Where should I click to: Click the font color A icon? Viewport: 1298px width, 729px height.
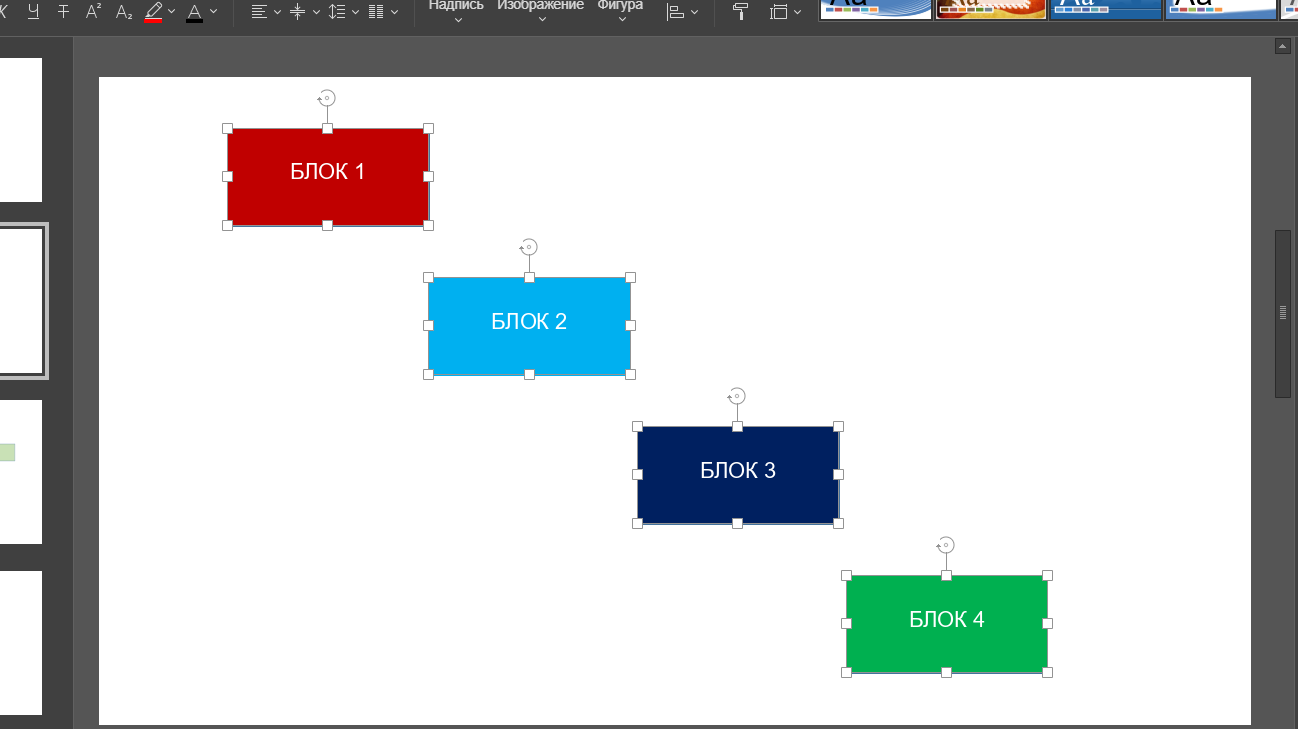(x=194, y=12)
